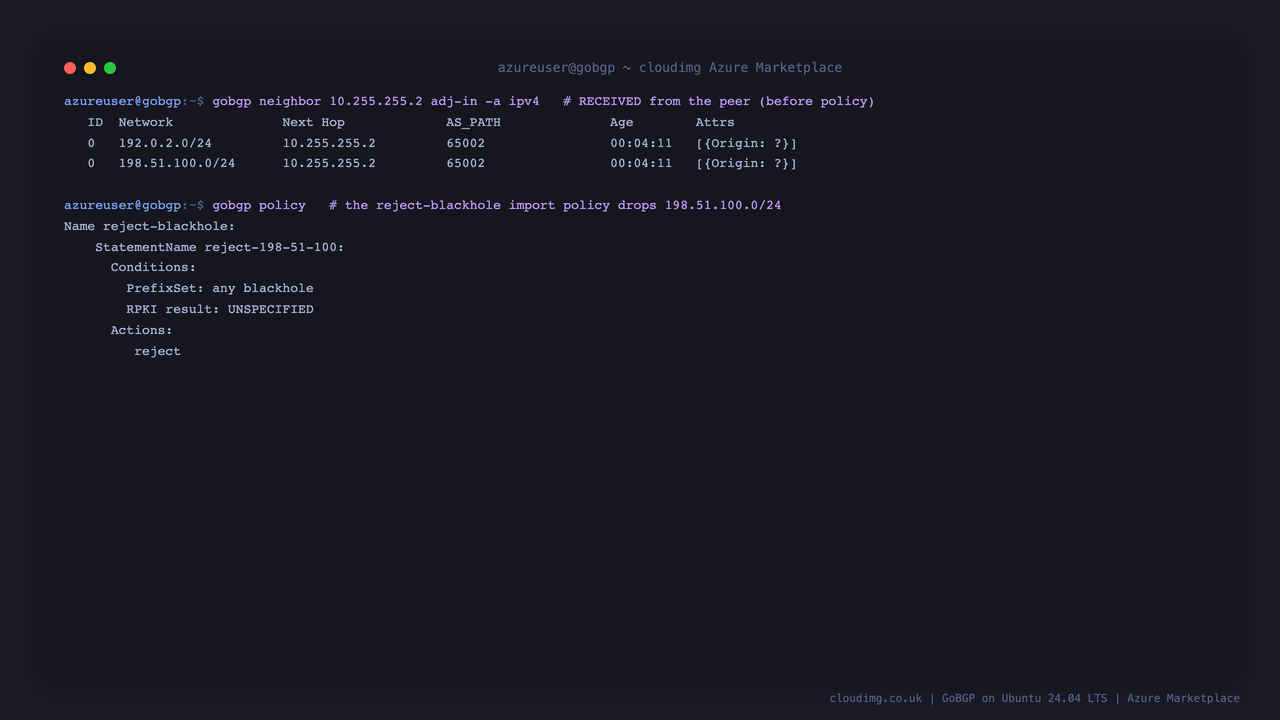Click age 00:04:11 in the 198.51.100.0/24 row

[641, 163]
